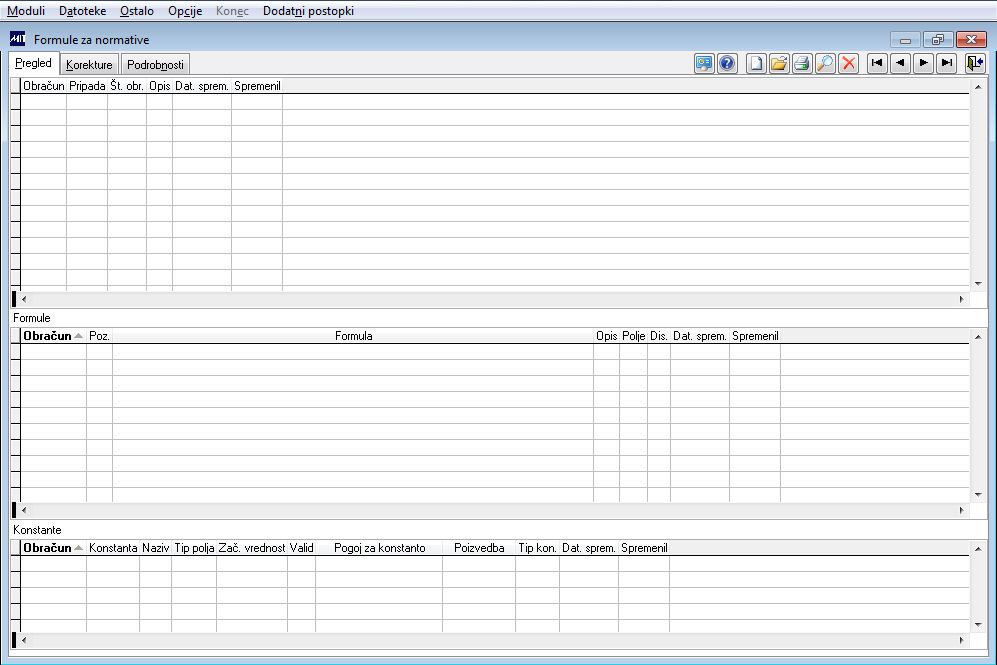
Task: Click the Konstanta column header
Action: pos(113,547)
